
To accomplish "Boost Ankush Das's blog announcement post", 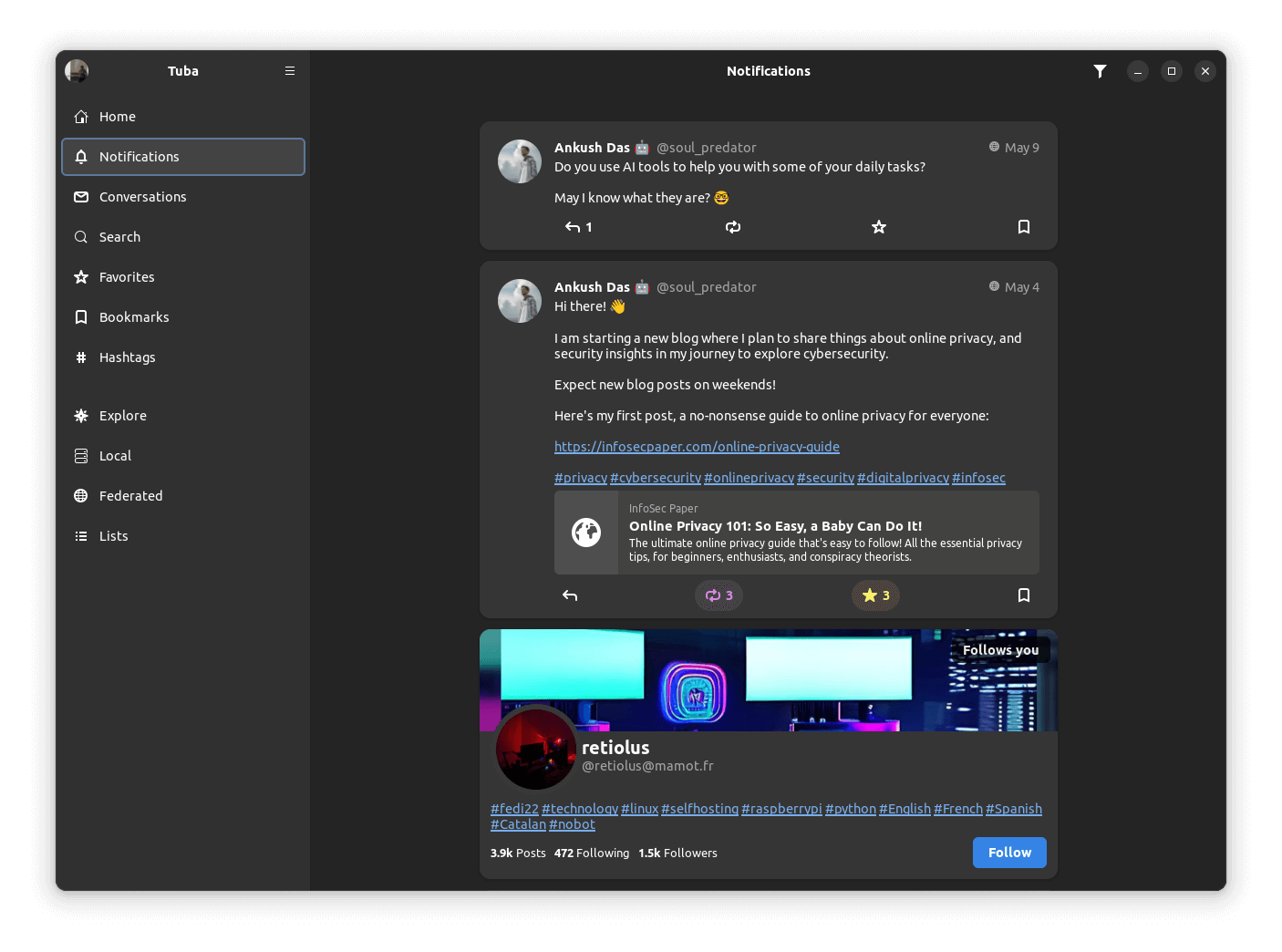I will click(x=719, y=595).
